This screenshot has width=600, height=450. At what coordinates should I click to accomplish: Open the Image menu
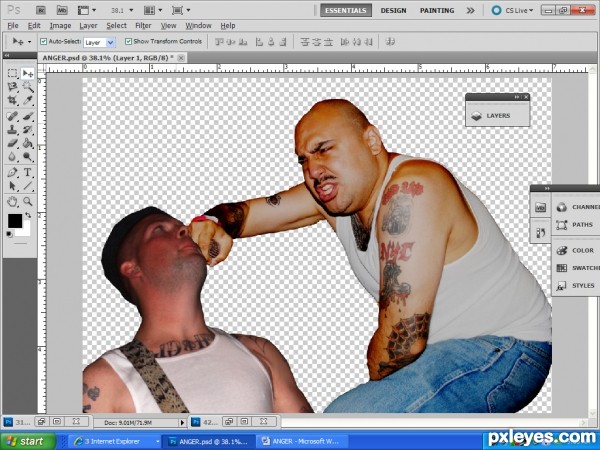click(60, 26)
